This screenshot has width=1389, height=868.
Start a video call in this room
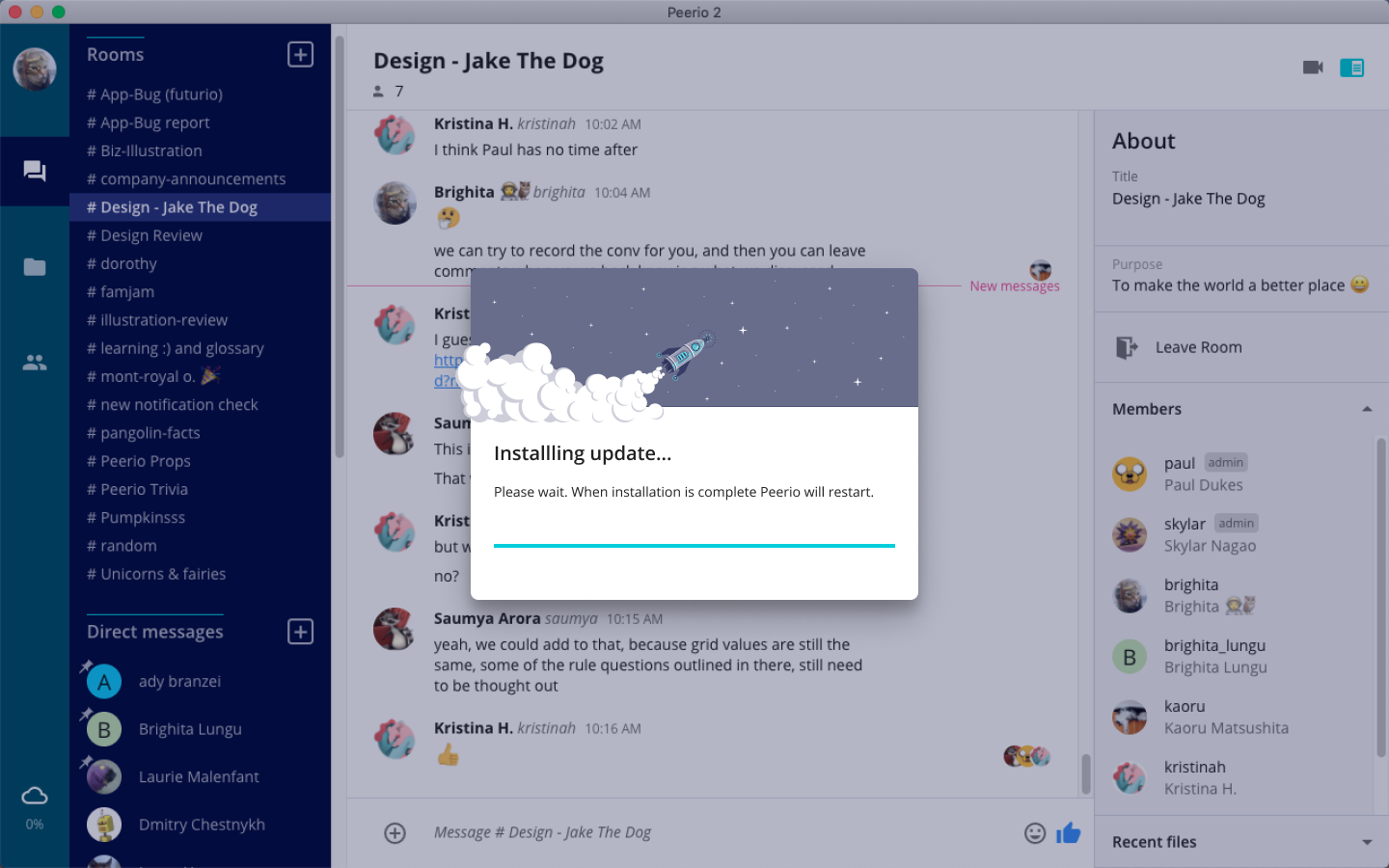tap(1313, 68)
